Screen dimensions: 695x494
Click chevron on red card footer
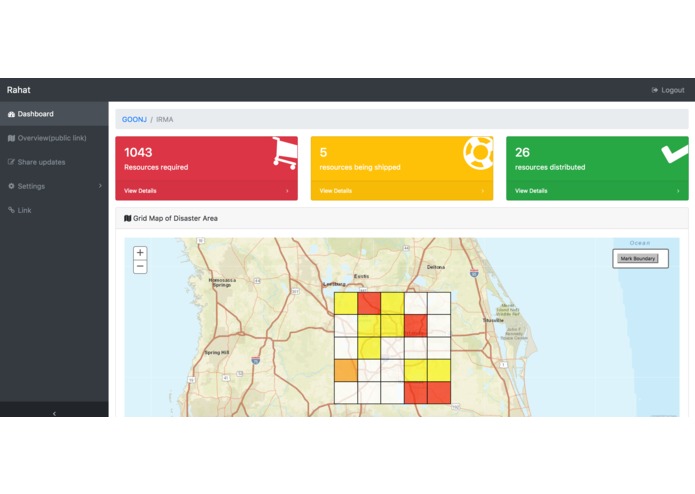pyautogui.click(x=287, y=191)
